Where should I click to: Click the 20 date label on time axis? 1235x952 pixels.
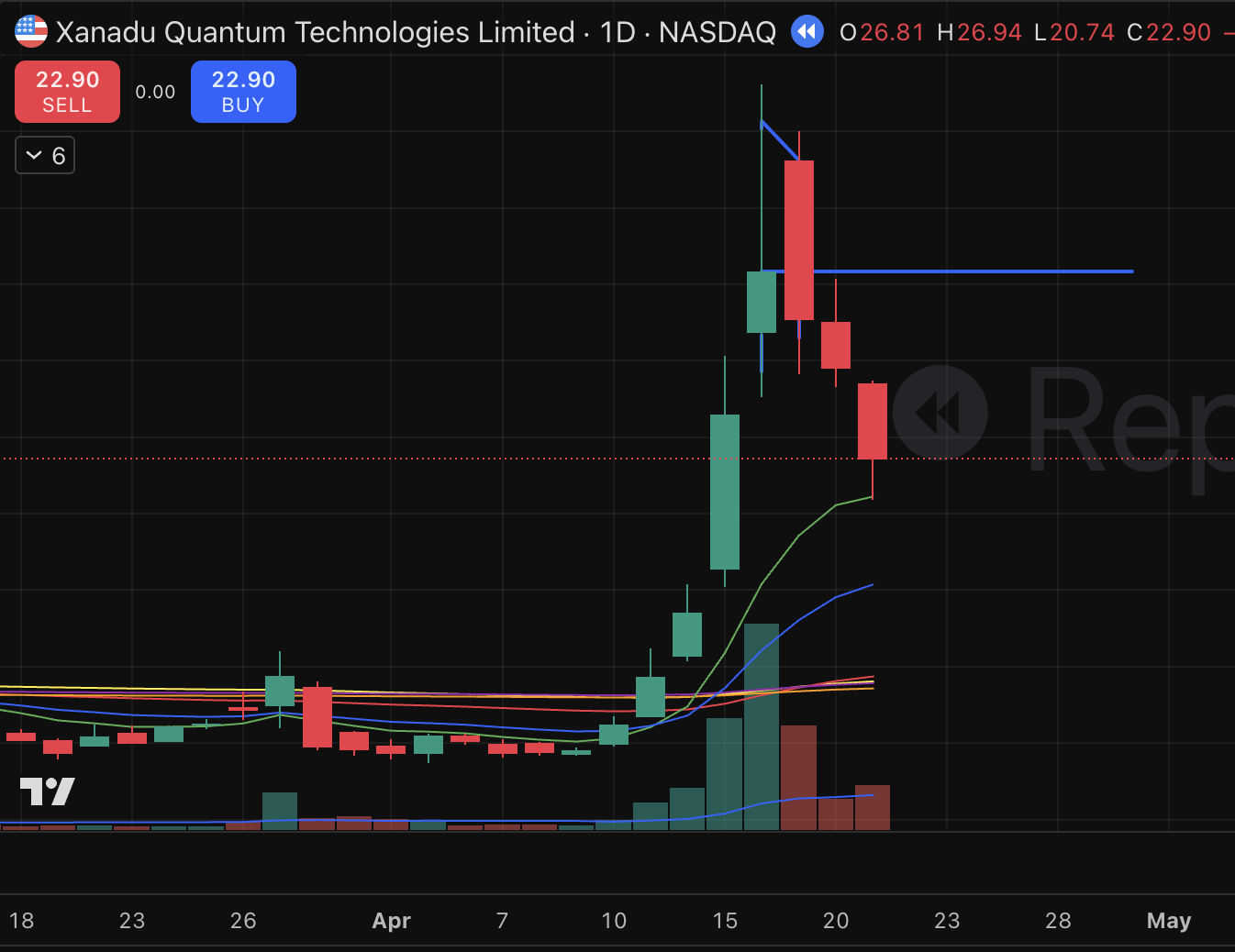pos(836,921)
